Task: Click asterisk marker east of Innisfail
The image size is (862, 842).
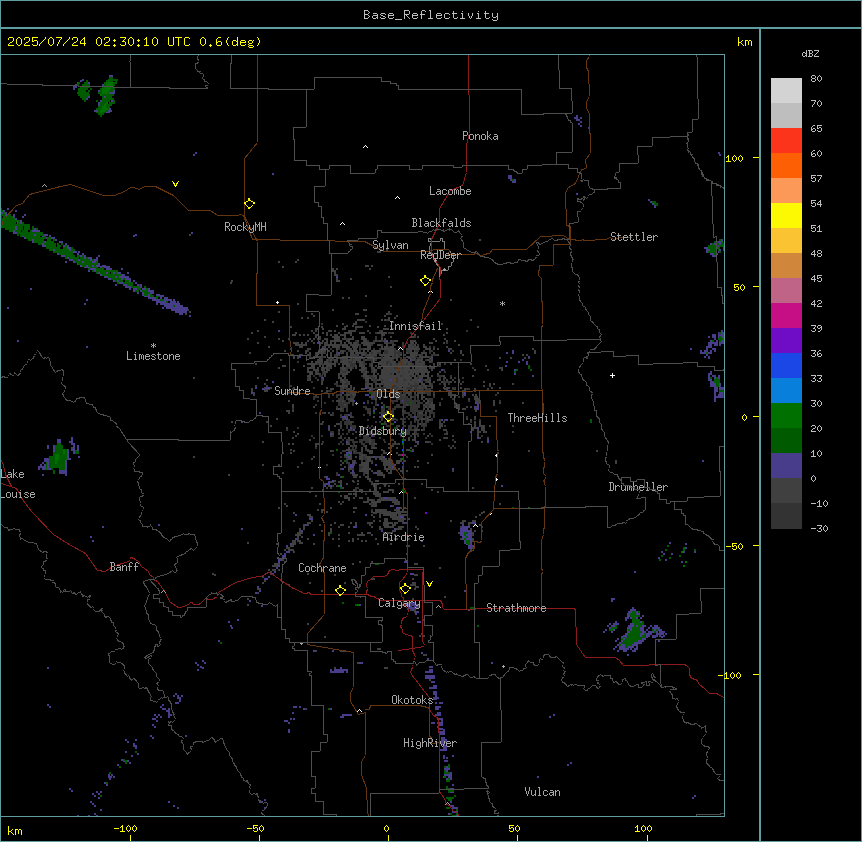Action: point(502,303)
